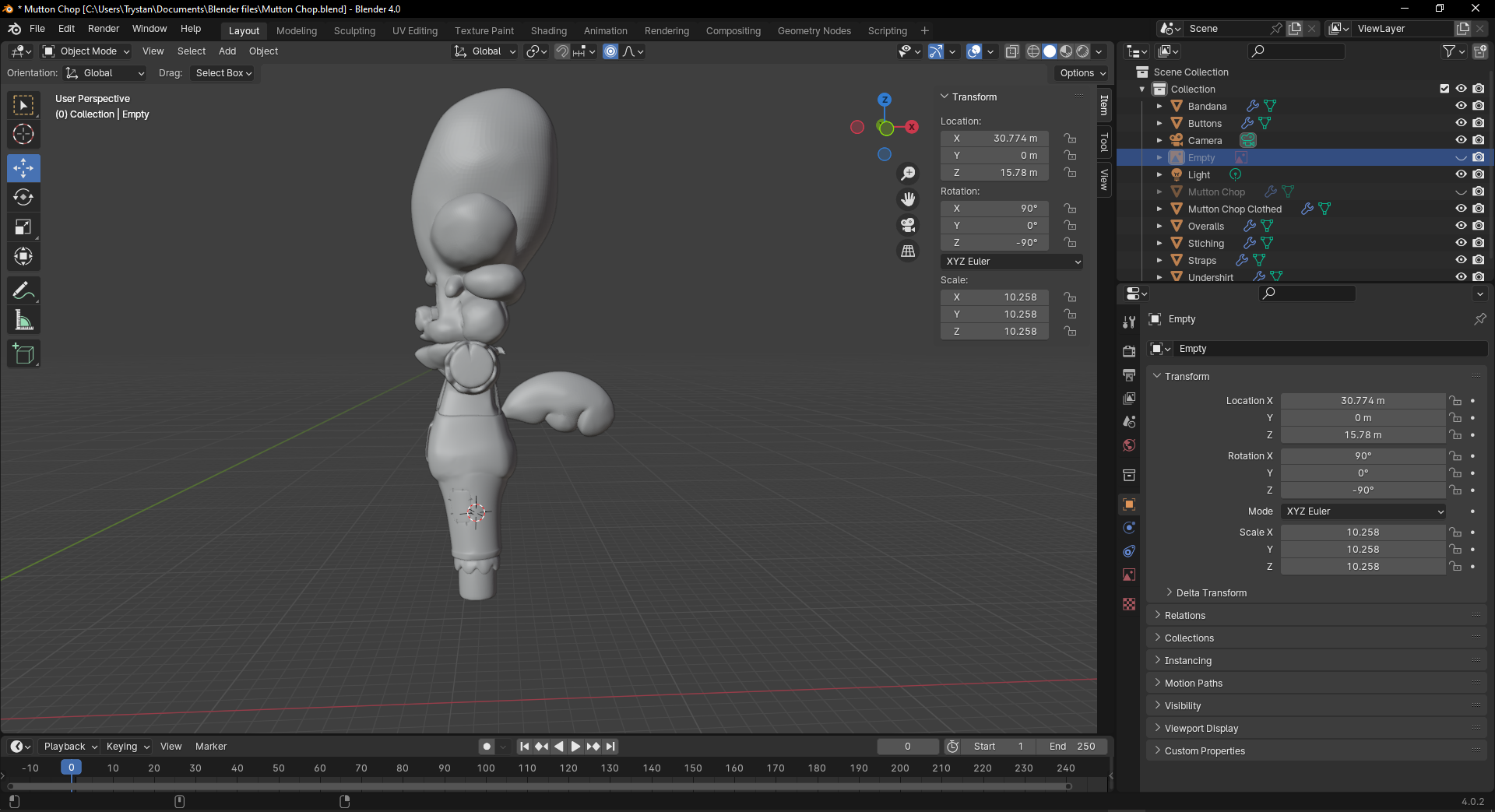Switch to the Sculpting workspace tab
The image size is (1495, 812).
pyautogui.click(x=354, y=31)
